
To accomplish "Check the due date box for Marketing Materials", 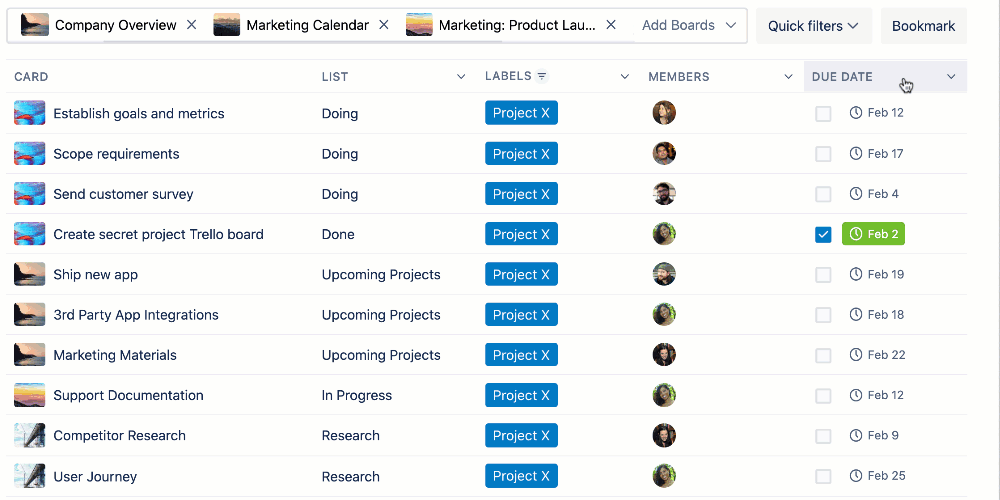I will (x=823, y=355).
